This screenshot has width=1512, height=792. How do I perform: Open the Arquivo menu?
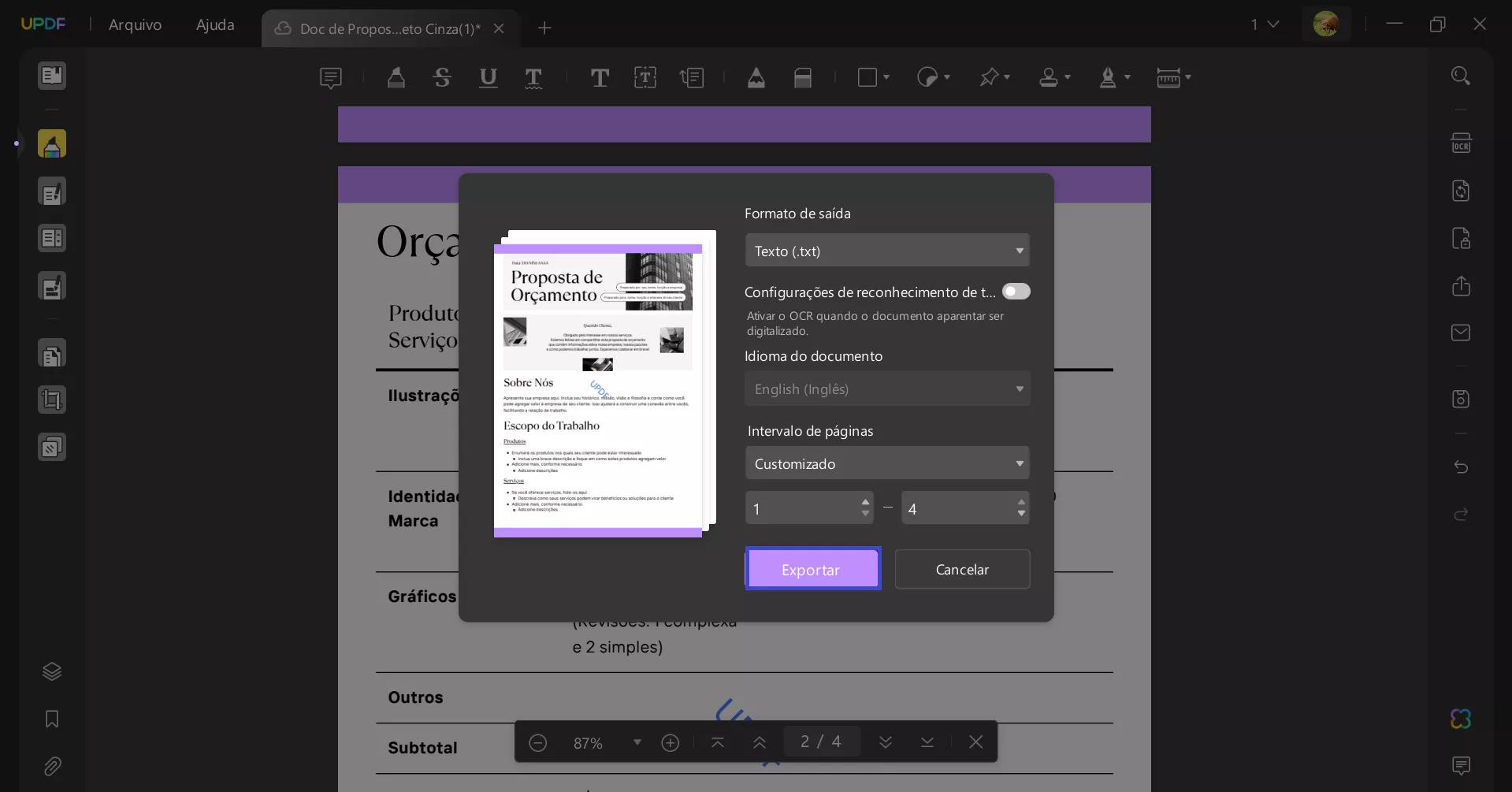click(x=135, y=24)
